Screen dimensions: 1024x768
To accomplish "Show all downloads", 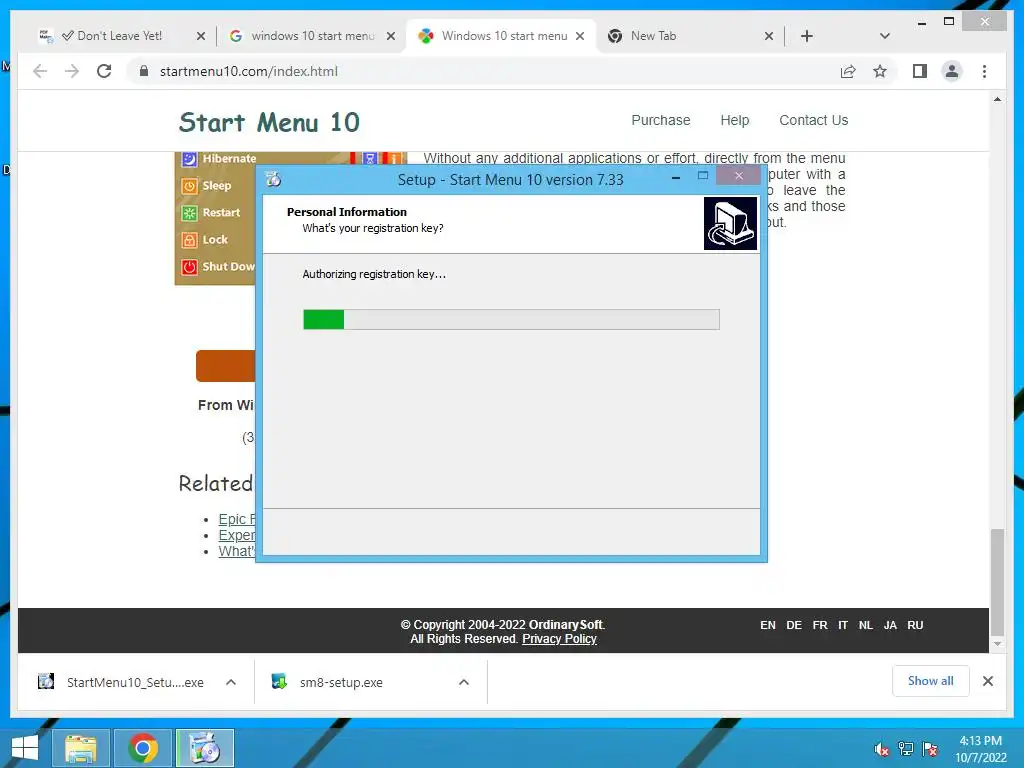I will tap(931, 681).
